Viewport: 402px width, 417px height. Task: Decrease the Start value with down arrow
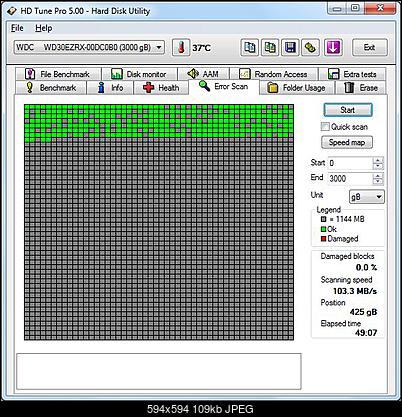pos(378,166)
